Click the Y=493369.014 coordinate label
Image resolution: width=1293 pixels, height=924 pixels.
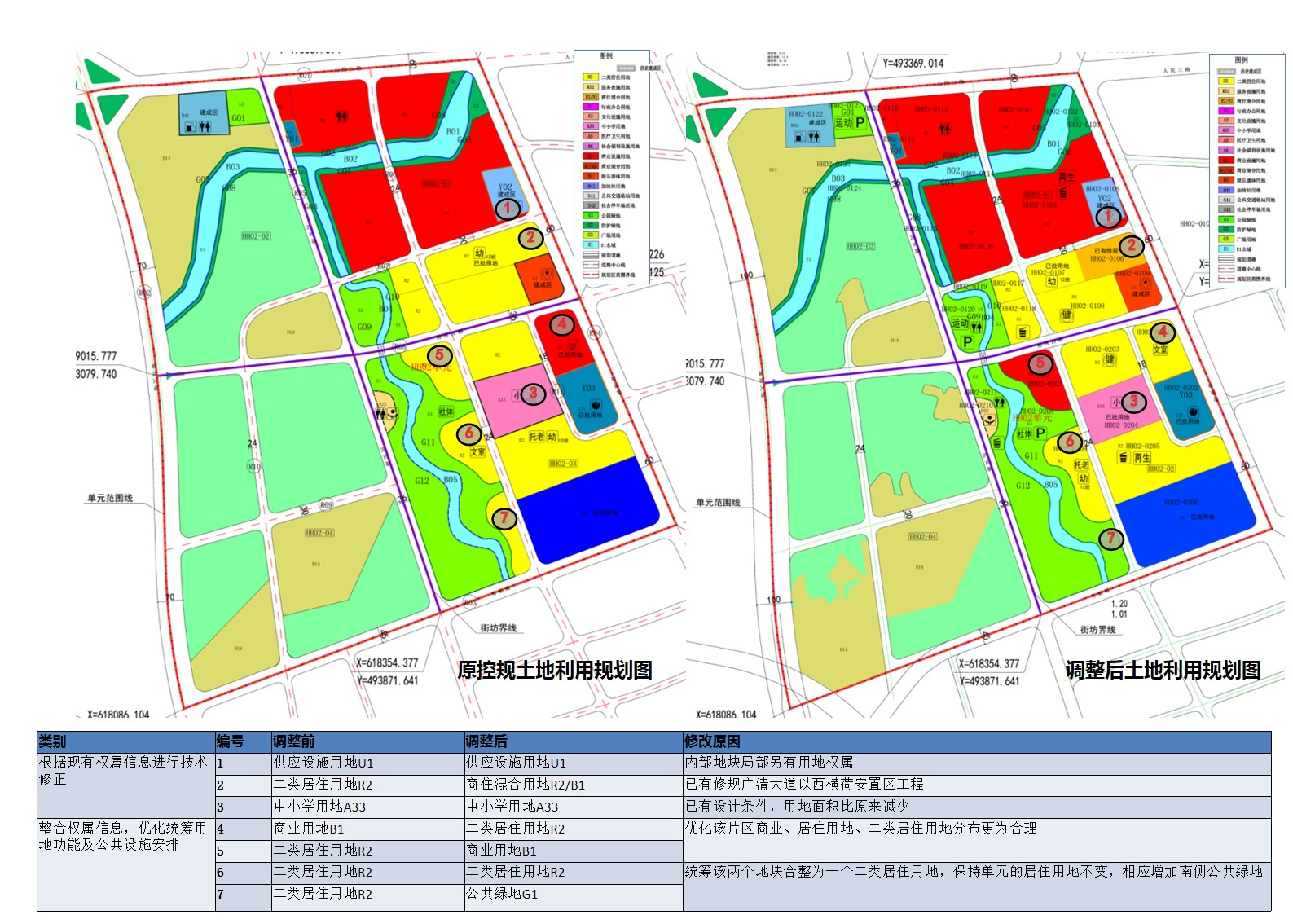tap(913, 63)
